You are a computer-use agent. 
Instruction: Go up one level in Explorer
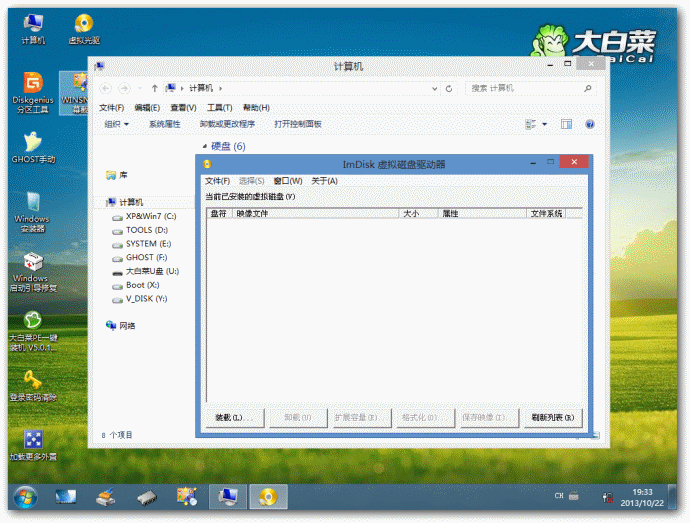pyautogui.click(x=154, y=88)
